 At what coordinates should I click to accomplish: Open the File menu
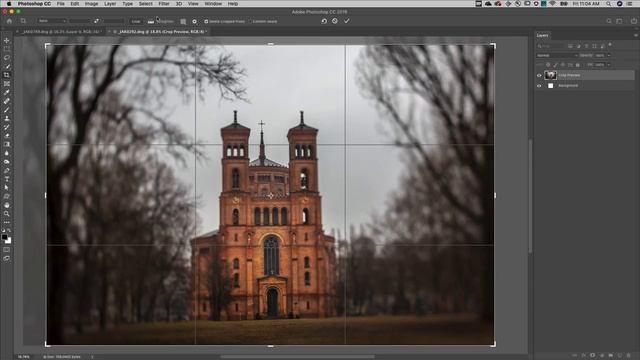point(60,4)
